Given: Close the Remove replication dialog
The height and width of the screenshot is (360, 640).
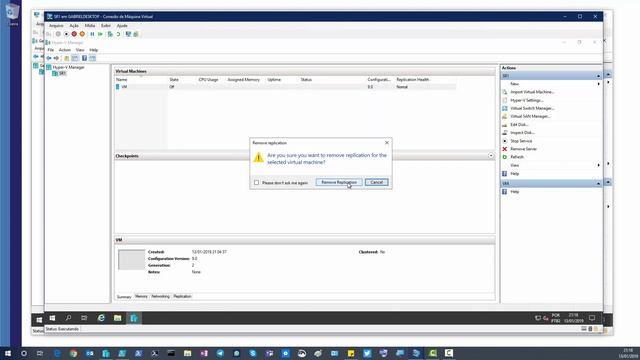Looking at the screenshot, I should click(387, 143).
